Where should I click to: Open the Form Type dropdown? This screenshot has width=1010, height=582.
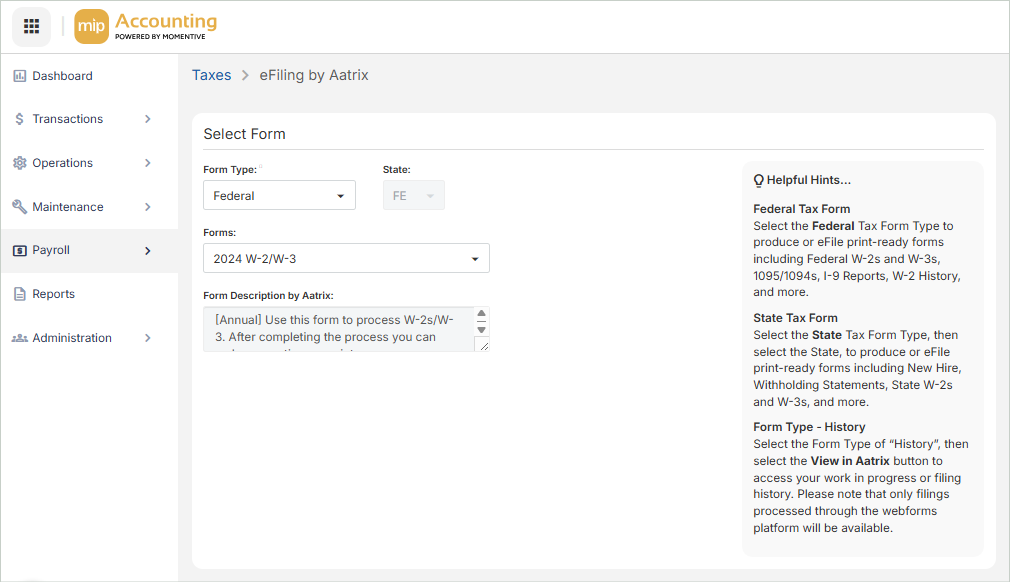pyautogui.click(x=279, y=196)
